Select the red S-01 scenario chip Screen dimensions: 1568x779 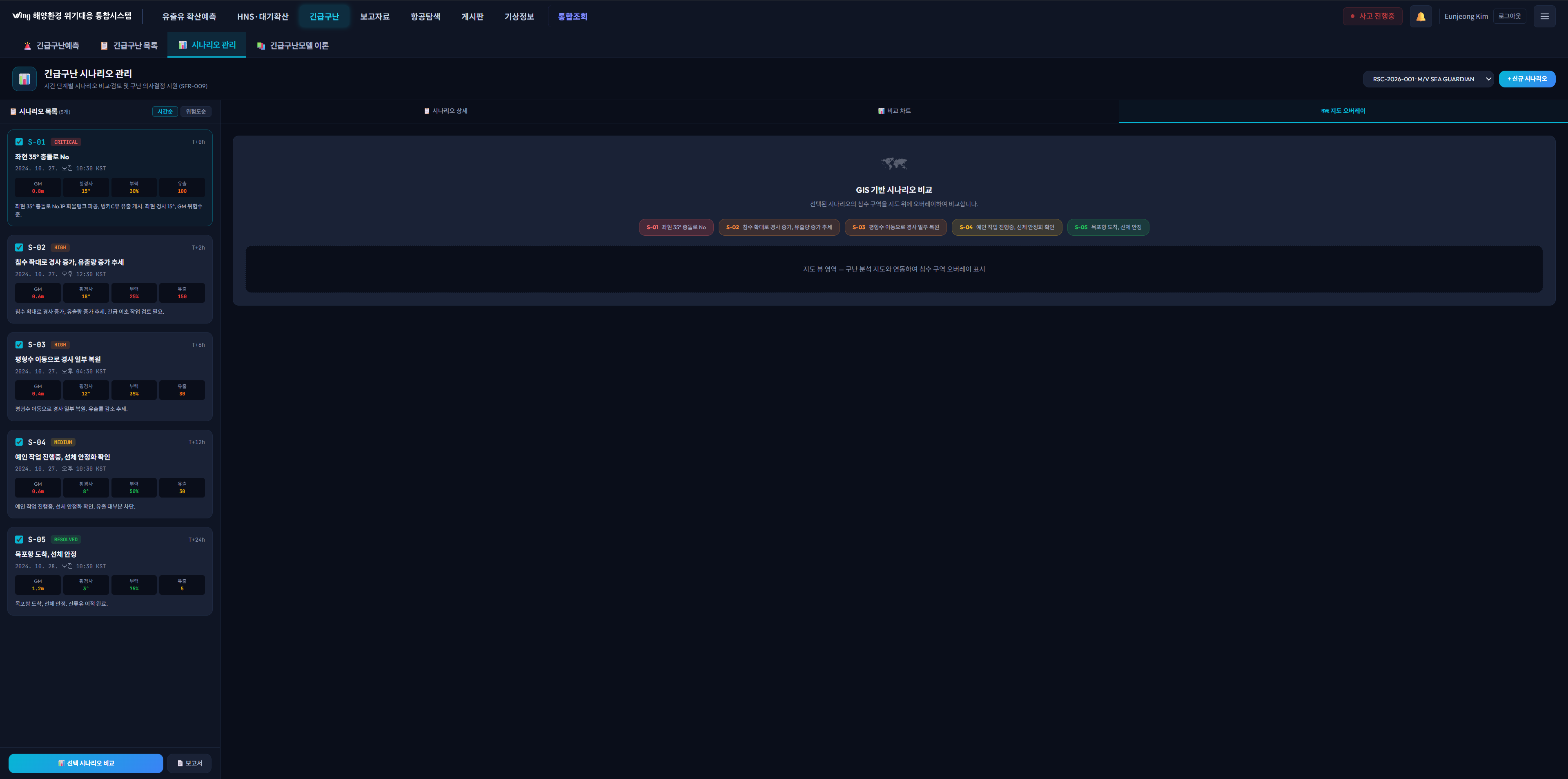click(676, 227)
